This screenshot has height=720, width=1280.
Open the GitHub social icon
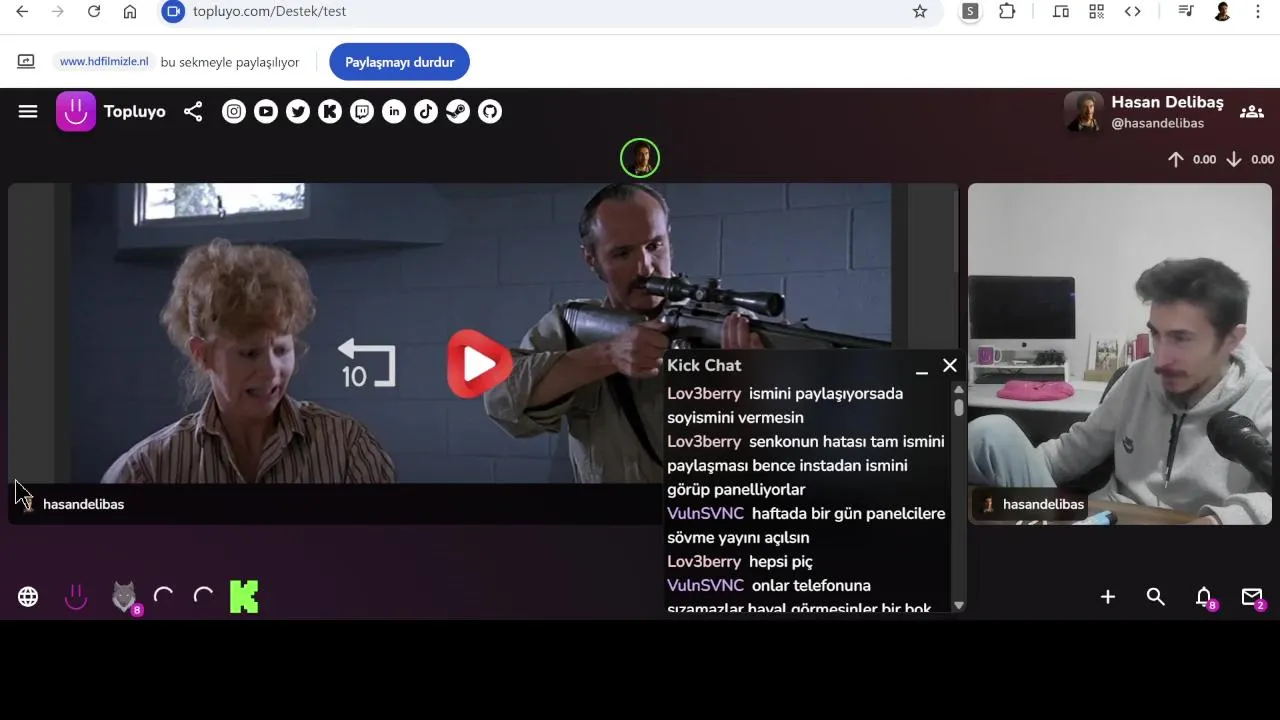pyautogui.click(x=490, y=112)
